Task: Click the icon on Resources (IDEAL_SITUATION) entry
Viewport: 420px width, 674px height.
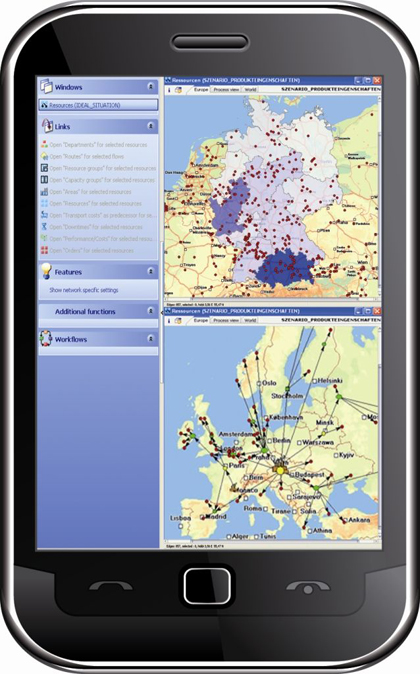Action: point(44,105)
